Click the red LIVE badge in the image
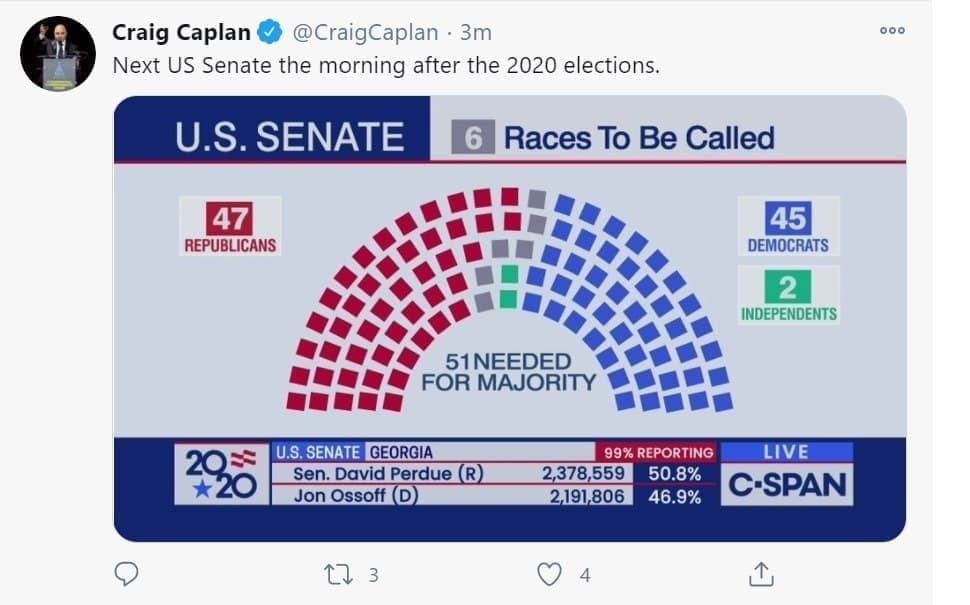 (x=786, y=452)
